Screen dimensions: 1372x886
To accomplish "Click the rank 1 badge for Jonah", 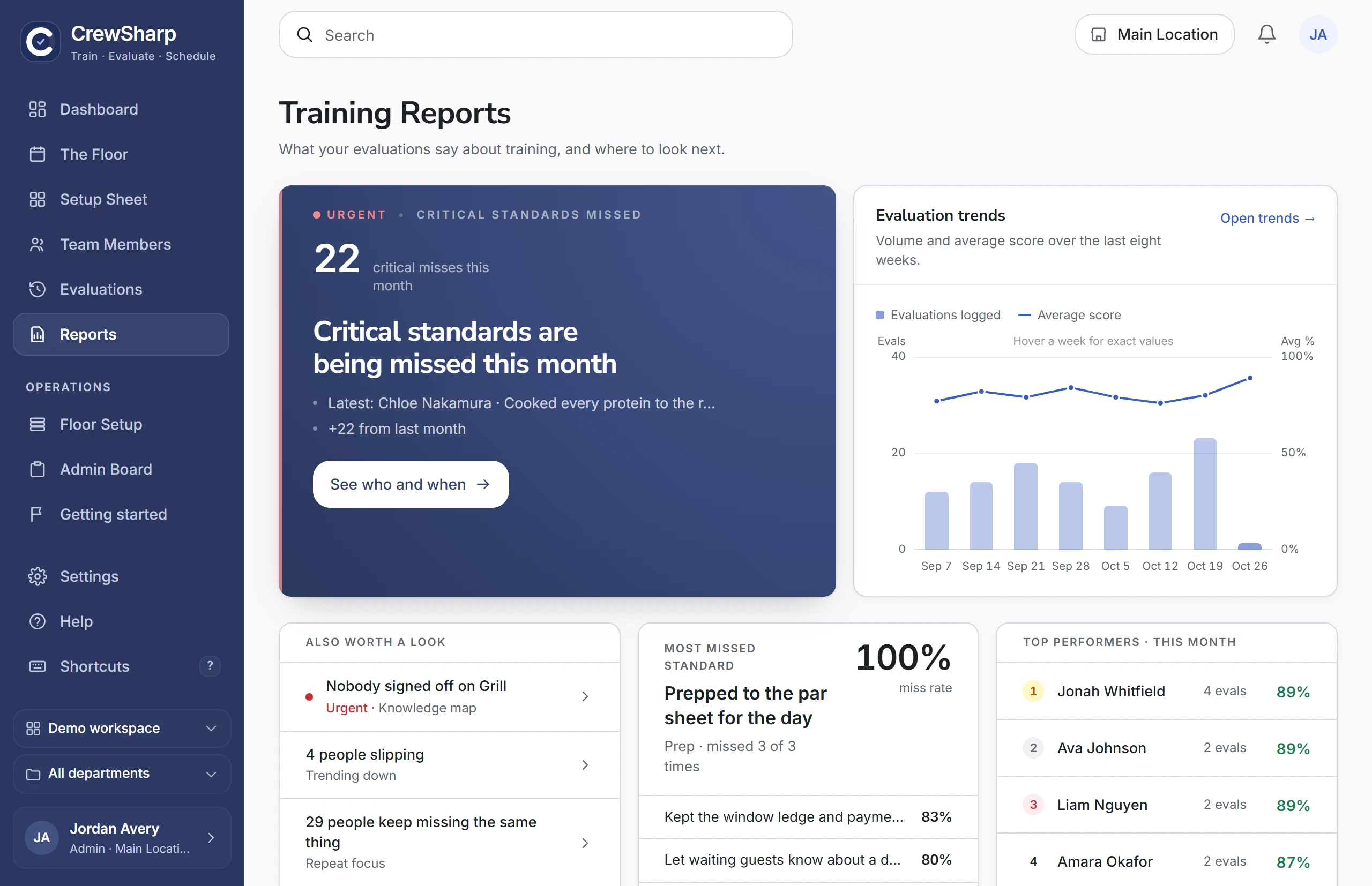I will (1033, 691).
